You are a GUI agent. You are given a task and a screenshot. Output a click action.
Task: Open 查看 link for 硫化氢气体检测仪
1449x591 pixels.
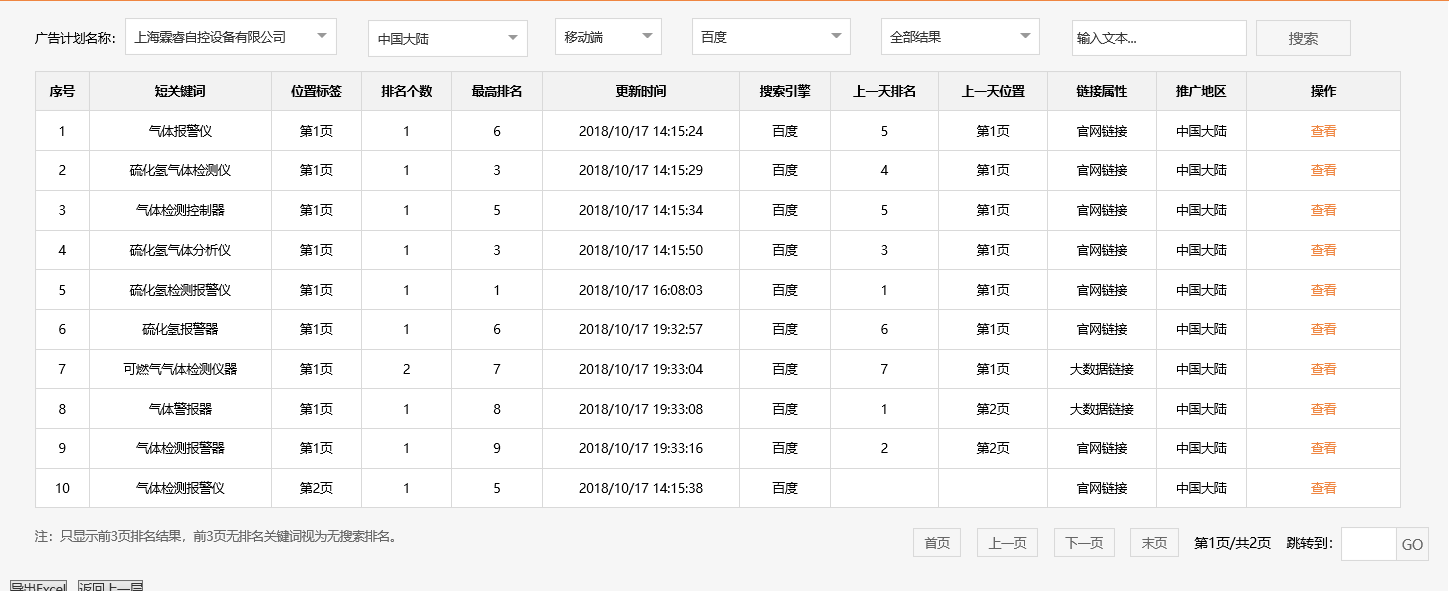coord(1323,170)
